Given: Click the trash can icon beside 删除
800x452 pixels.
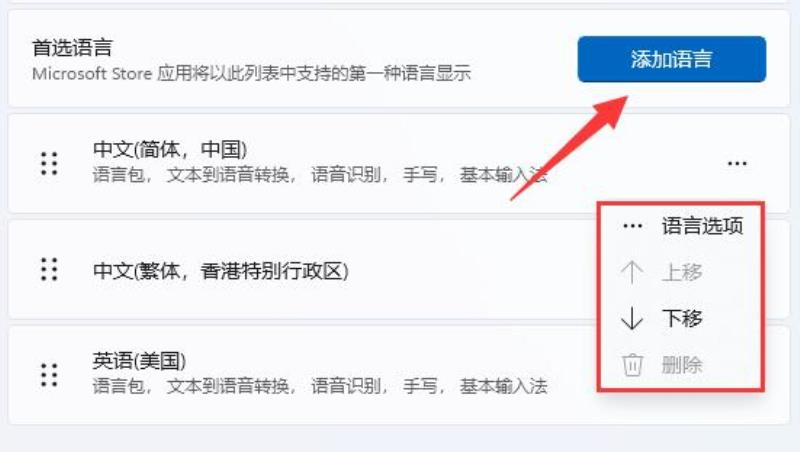Looking at the screenshot, I should tap(632, 365).
